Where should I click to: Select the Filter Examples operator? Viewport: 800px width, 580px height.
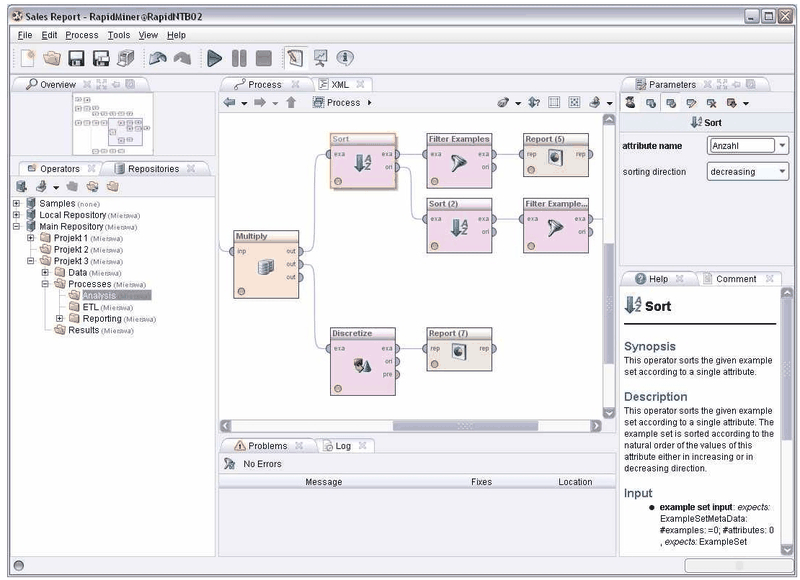point(459,161)
